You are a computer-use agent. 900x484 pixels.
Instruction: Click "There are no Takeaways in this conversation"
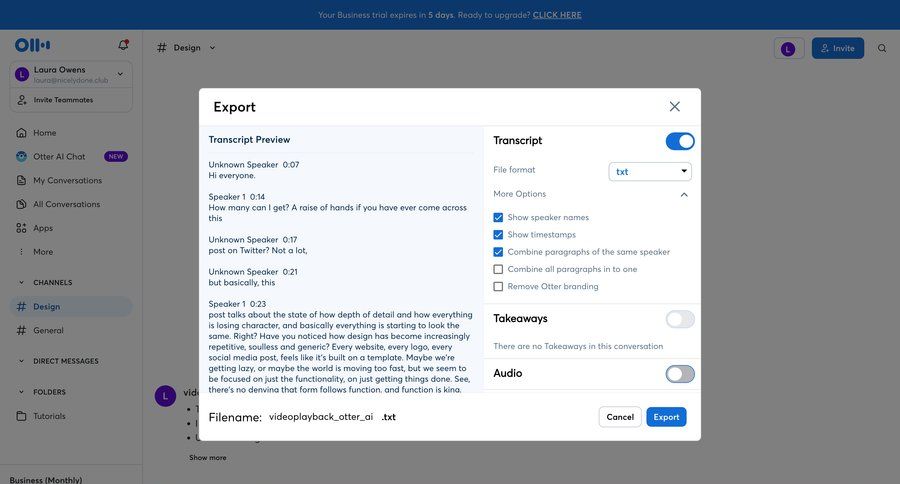[x=578, y=346]
